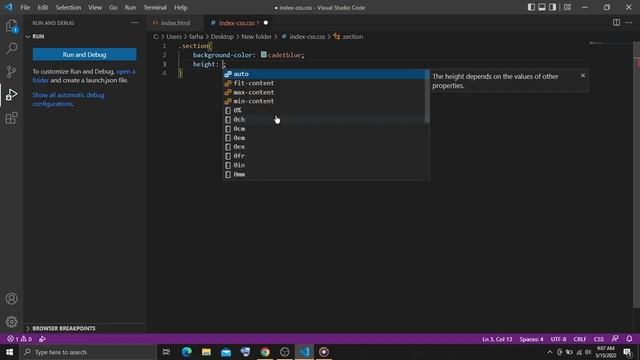Click the Type here to search box
Viewport: 640px width, 360px height.
tap(89, 352)
